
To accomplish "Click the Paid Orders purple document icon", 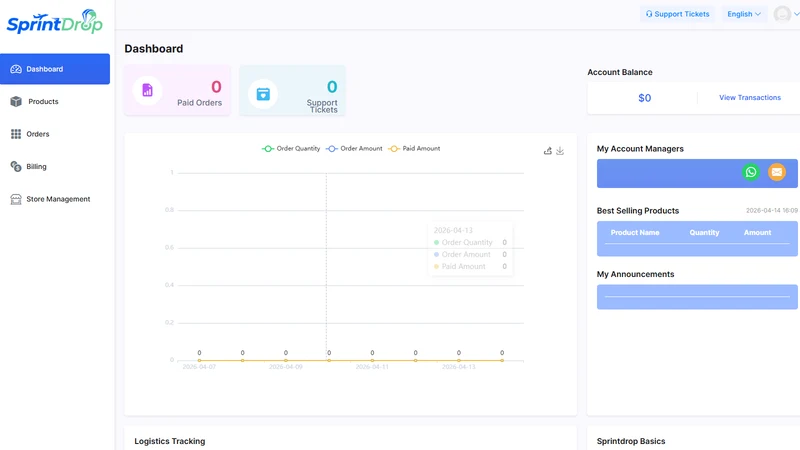I will (x=147, y=90).
